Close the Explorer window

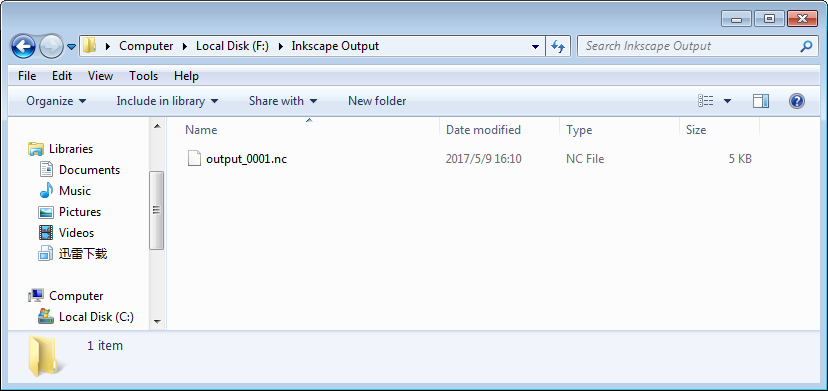point(802,19)
